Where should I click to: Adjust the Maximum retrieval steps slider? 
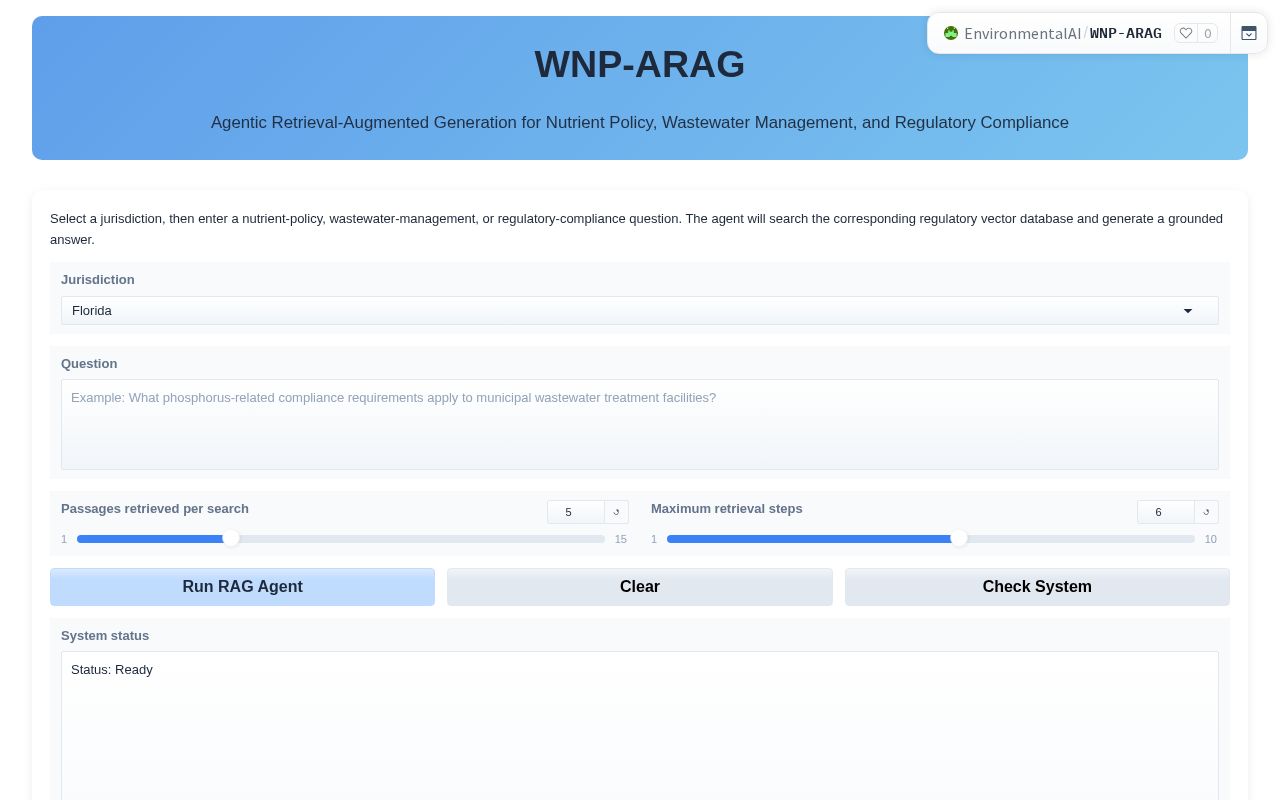point(931,539)
